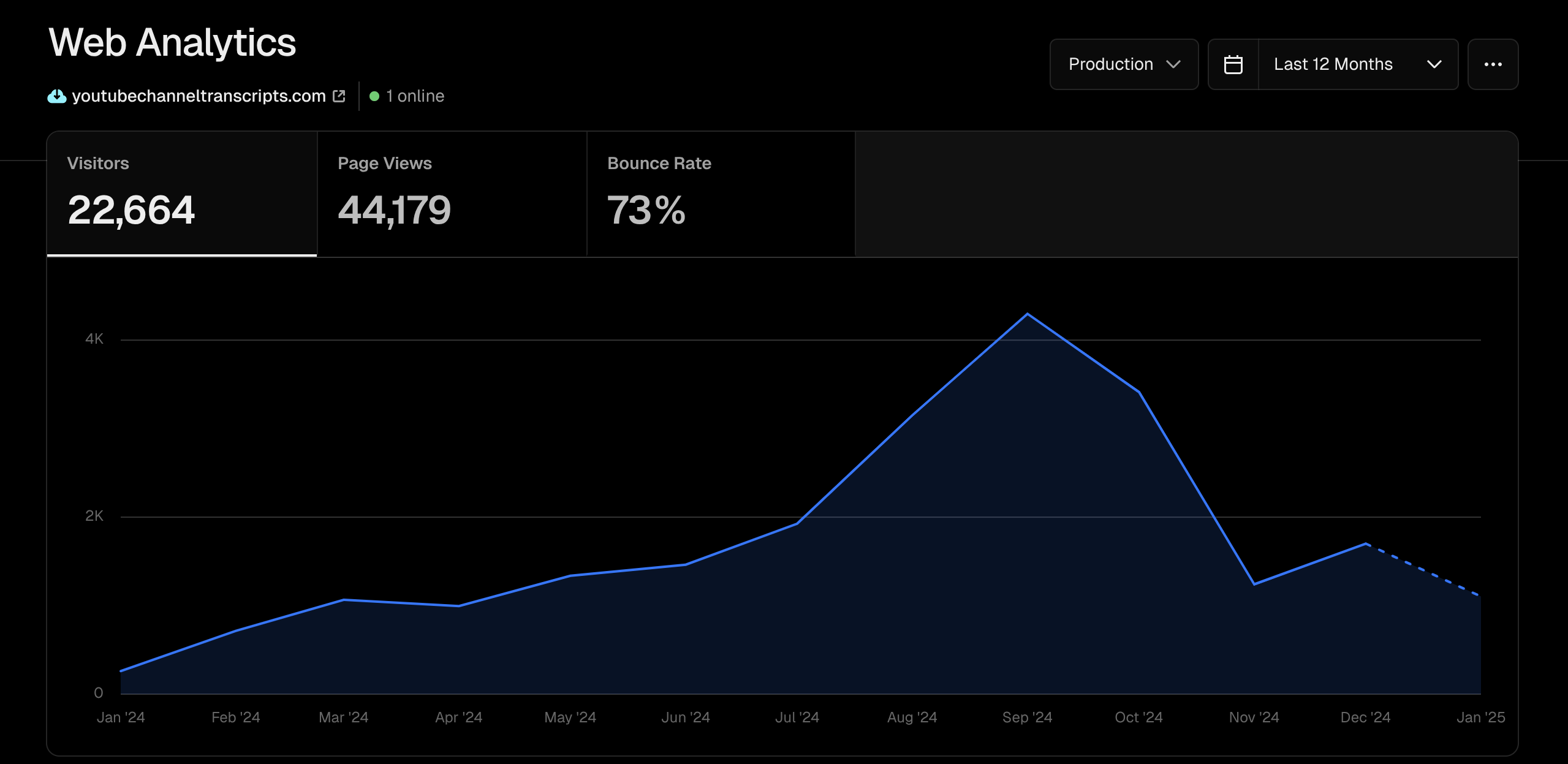Select the Visitors tab
Screen dimensions: 1568x764
pos(181,193)
